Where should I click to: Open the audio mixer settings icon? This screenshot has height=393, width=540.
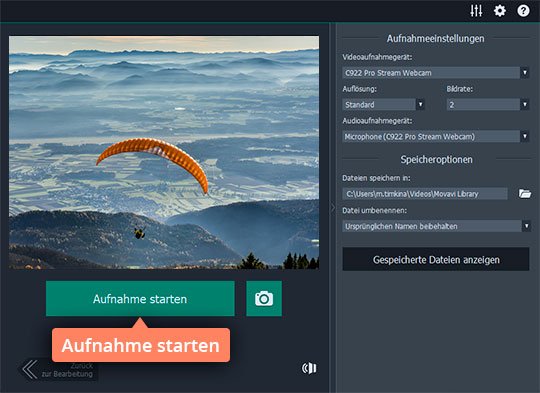click(476, 11)
